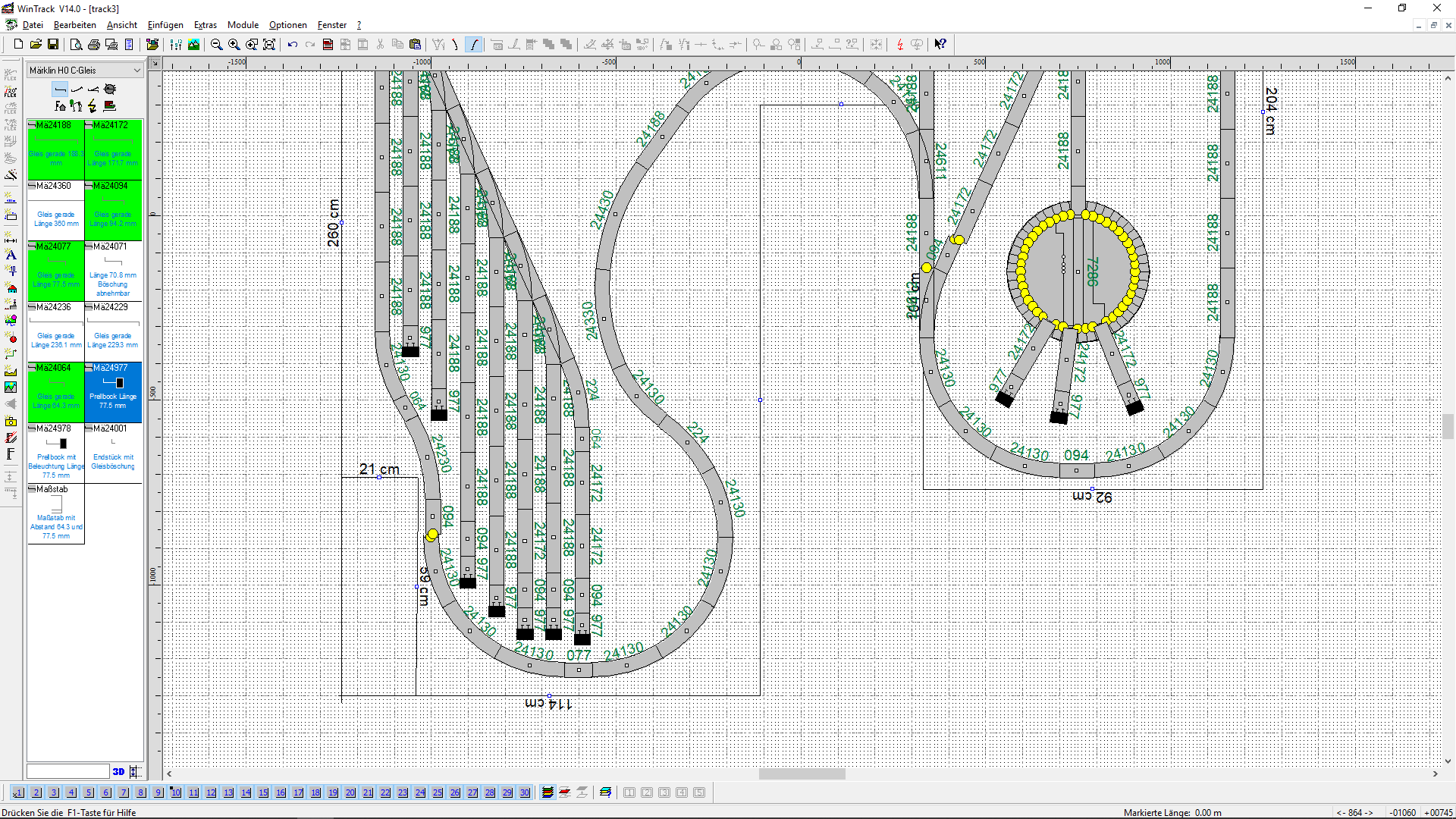Toggle layer 20
The width and height of the screenshot is (1456, 819).
pos(350,792)
